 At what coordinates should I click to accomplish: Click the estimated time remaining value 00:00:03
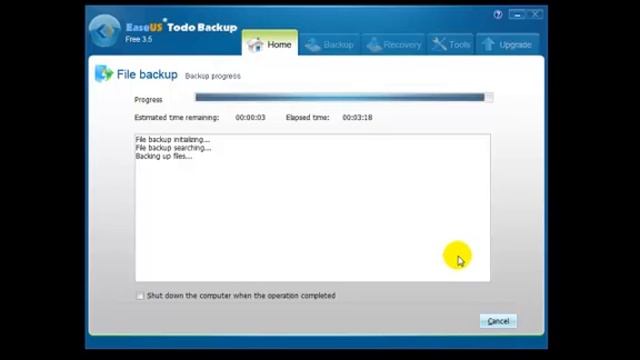[250, 118]
